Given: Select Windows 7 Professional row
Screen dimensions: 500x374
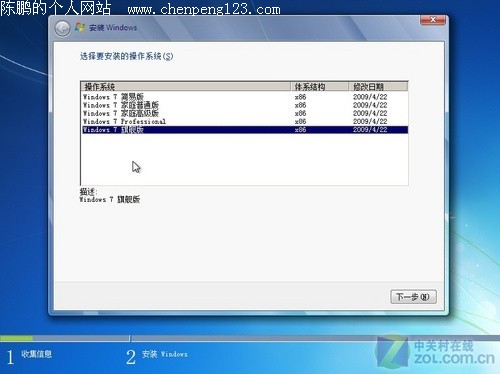Looking at the screenshot, I should click(x=245, y=121).
